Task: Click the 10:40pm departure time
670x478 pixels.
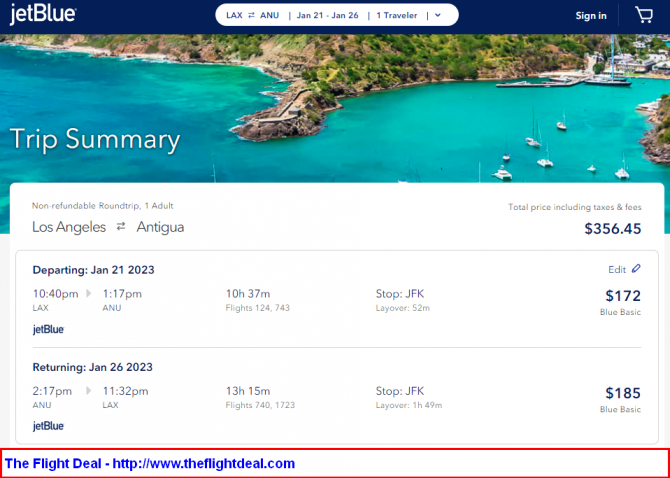Action: pyautogui.click(x=56, y=294)
